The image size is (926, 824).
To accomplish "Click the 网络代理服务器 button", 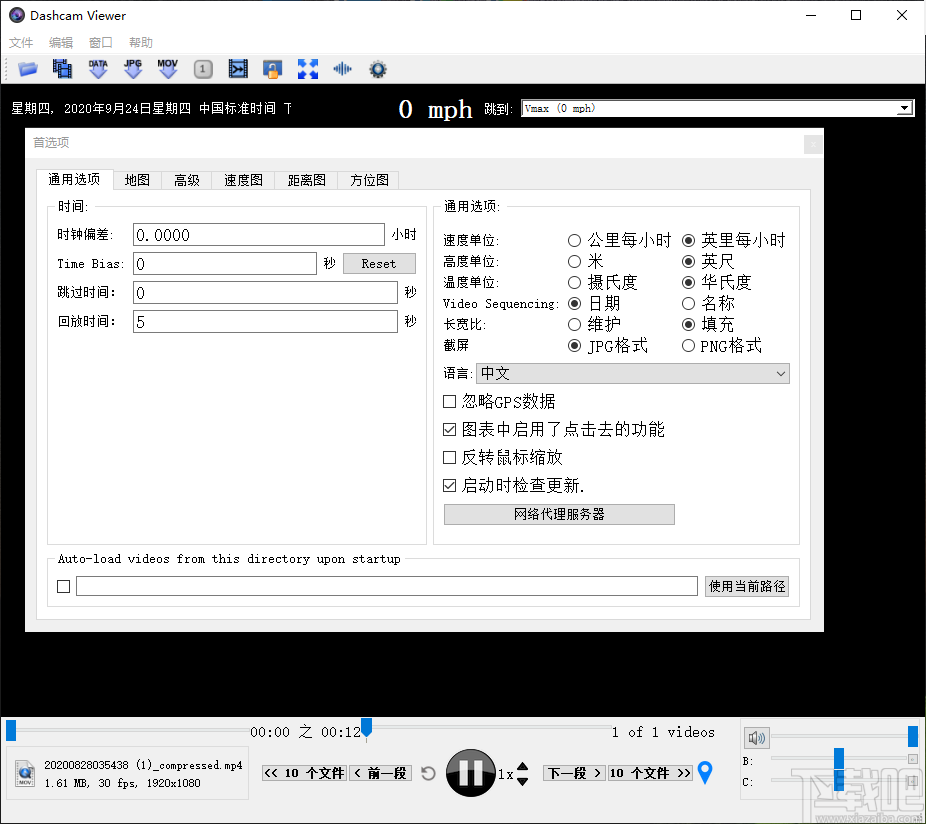I will click(558, 514).
